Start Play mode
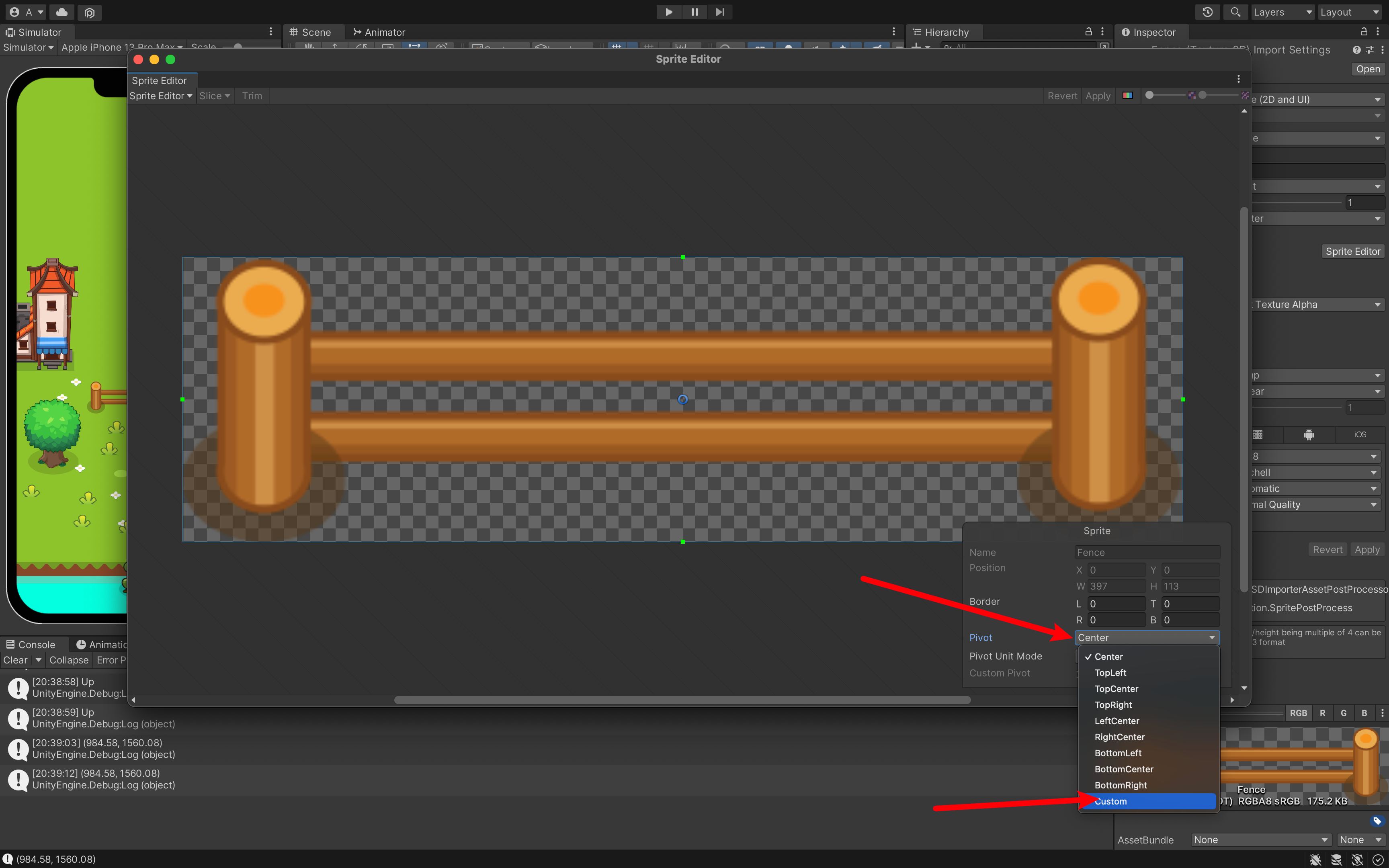The image size is (1389, 868). (x=669, y=12)
